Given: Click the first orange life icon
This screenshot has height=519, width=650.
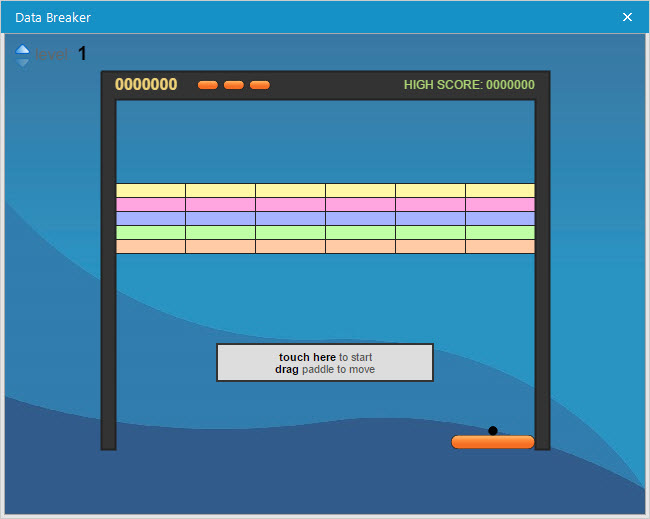Looking at the screenshot, I should 208,85.
